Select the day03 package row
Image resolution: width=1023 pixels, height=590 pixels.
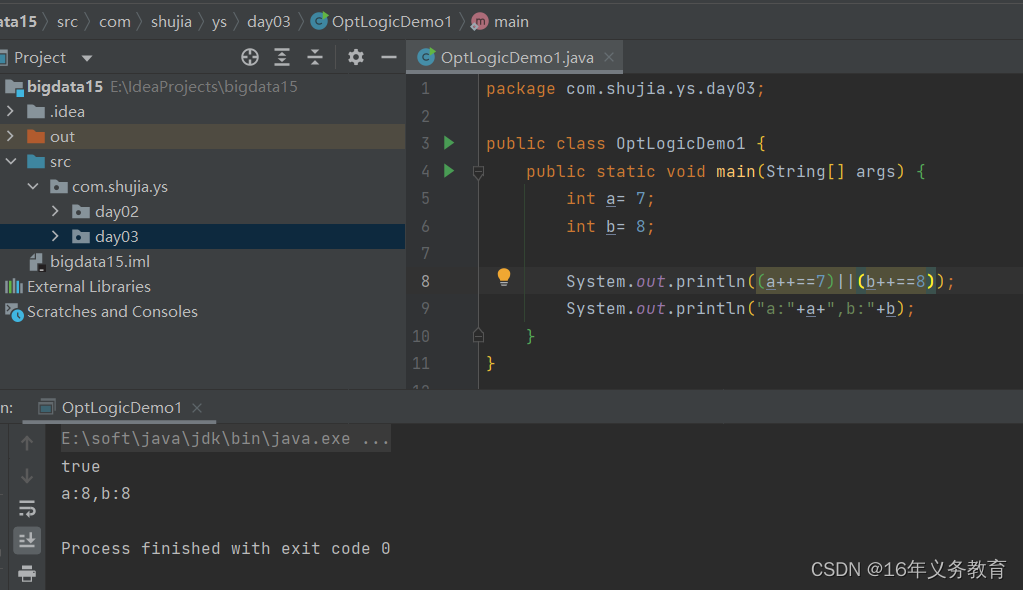pyautogui.click(x=202, y=236)
